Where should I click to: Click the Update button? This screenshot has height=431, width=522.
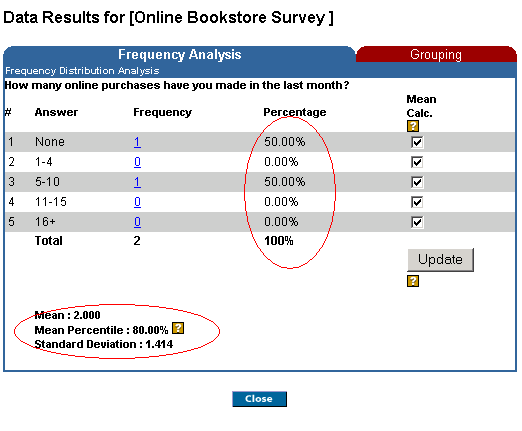click(x=440, y=260)
